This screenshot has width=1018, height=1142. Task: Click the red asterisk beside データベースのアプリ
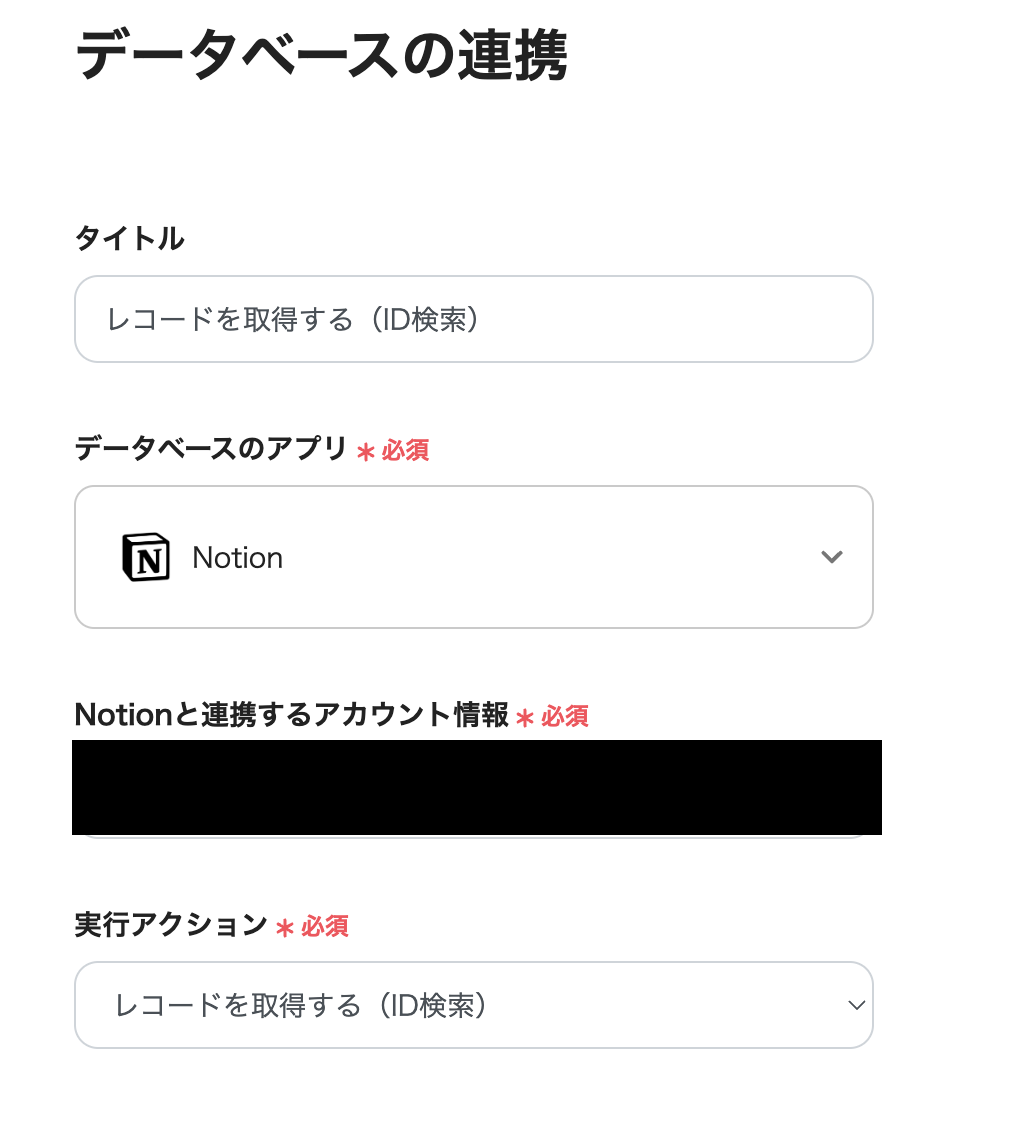(x=365, y=451)
